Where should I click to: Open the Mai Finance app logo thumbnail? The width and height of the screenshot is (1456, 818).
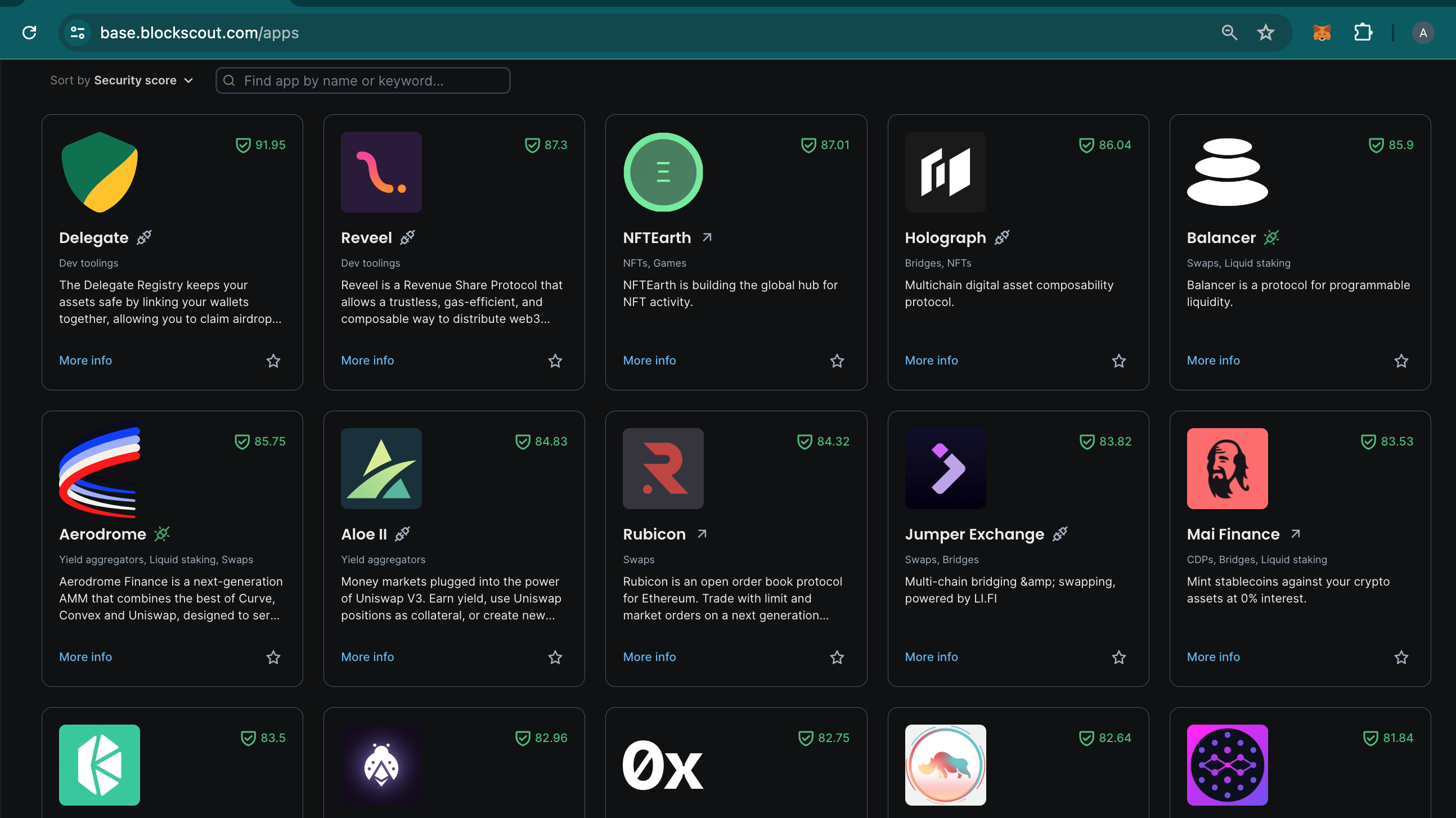(1227, 469)
